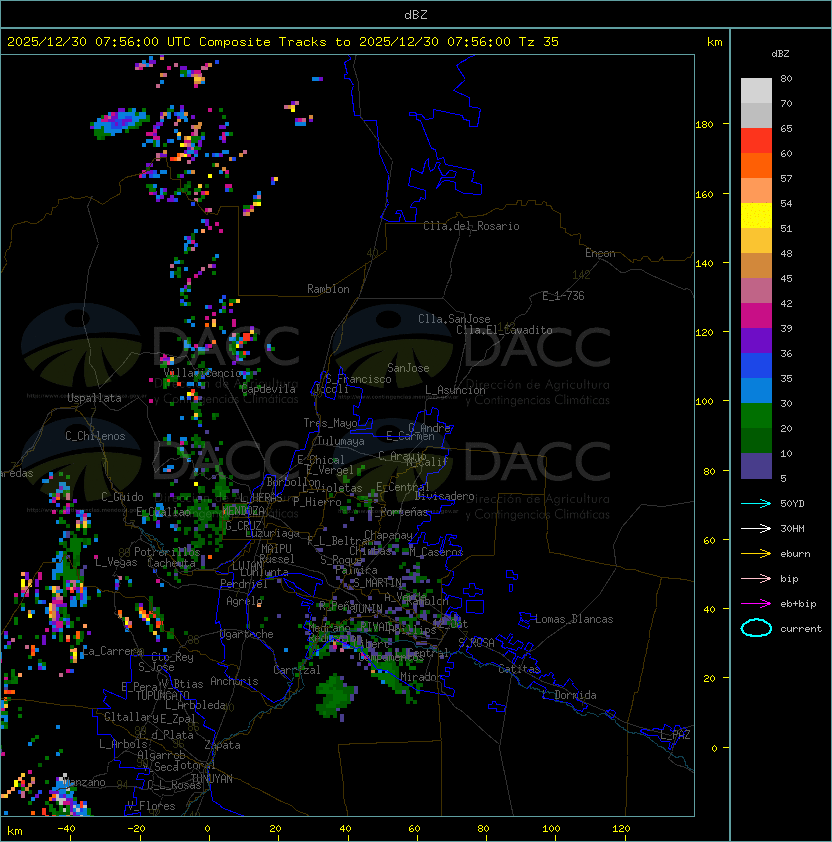Click the 'Manzano' map label
832x842 pixels.
[85, 782]
